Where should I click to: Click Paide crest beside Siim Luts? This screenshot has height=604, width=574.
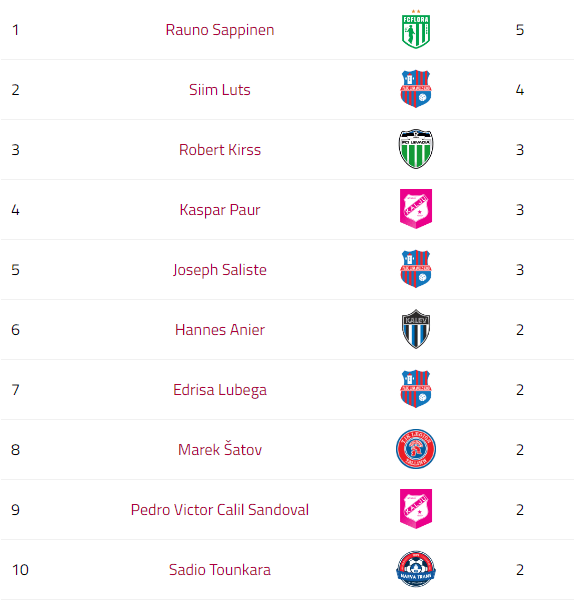click(416, 89)
